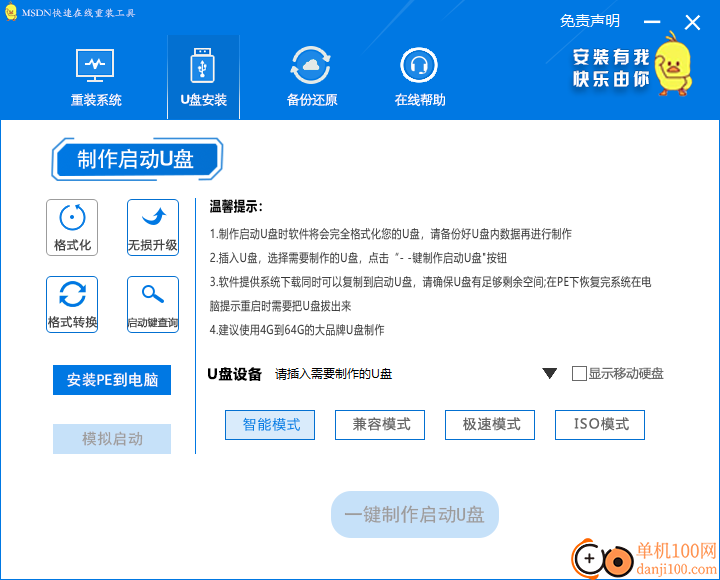Screen dimensions: 720x580
Task: Click the yellow duck mascot image
Action: pos(673,63)
